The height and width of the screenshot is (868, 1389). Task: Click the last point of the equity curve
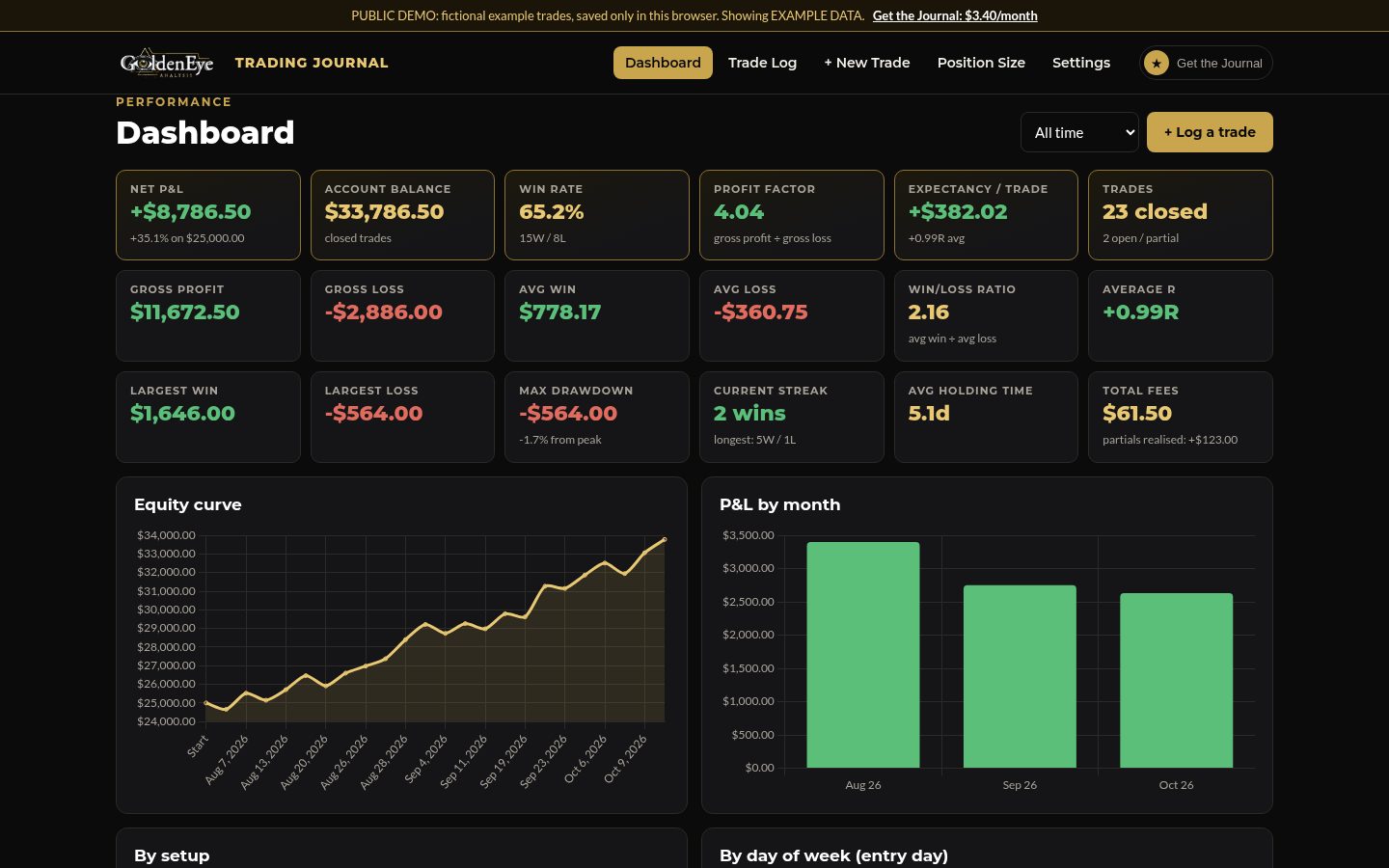[664, 539]
